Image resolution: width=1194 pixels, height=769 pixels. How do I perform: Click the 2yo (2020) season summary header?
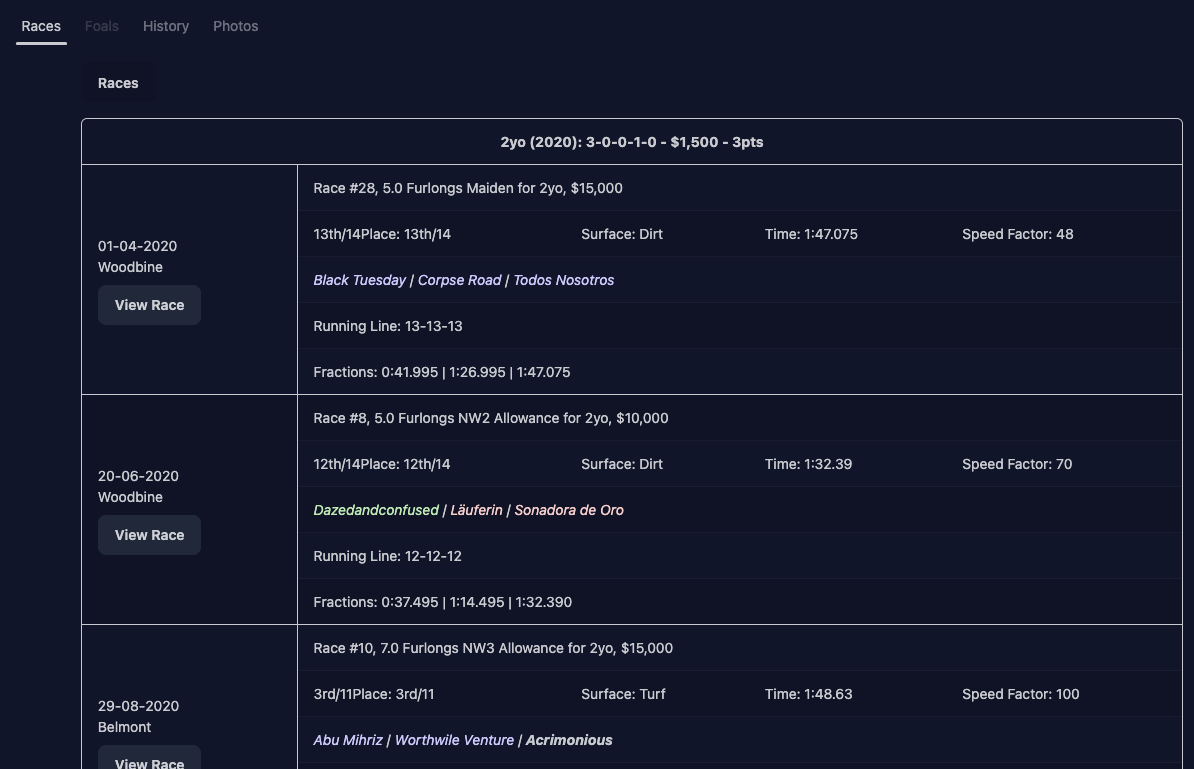631,142
